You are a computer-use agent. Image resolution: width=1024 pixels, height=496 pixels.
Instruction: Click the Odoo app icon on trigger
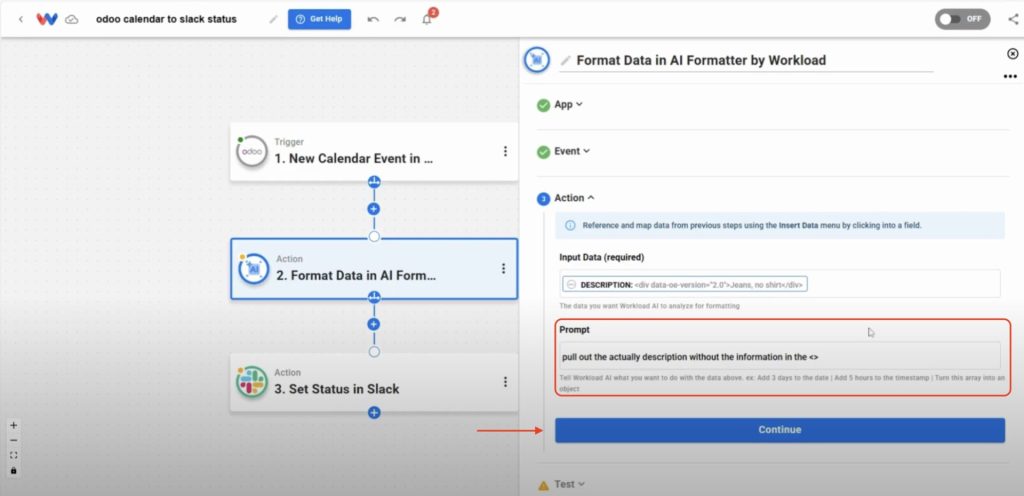[x=251, y=151]
